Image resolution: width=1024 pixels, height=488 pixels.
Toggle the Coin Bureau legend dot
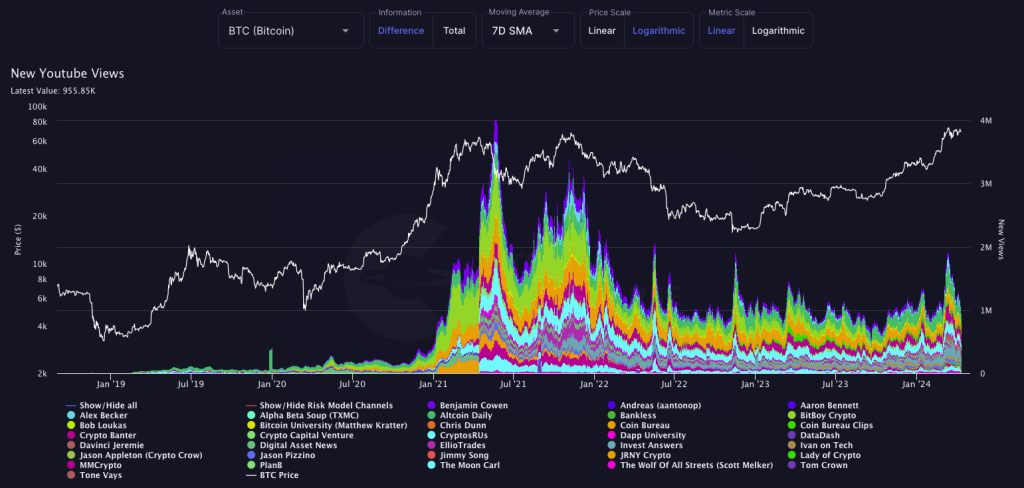click(x=611, y=424)
